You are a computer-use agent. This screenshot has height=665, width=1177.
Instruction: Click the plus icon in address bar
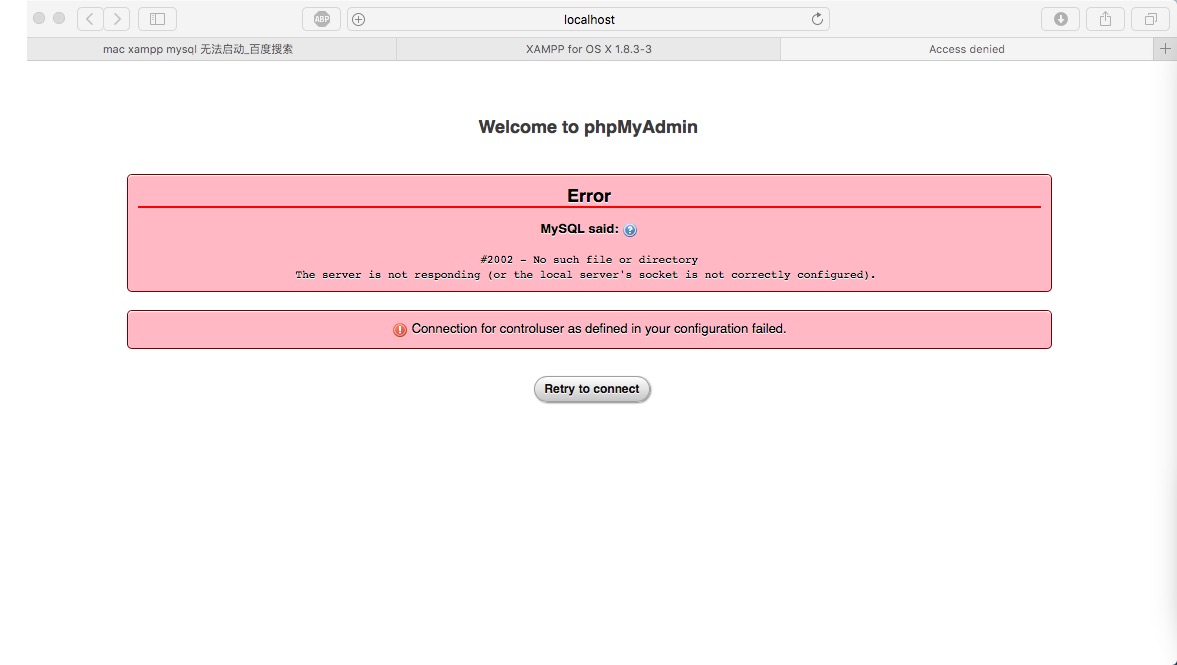pos(359,20)
